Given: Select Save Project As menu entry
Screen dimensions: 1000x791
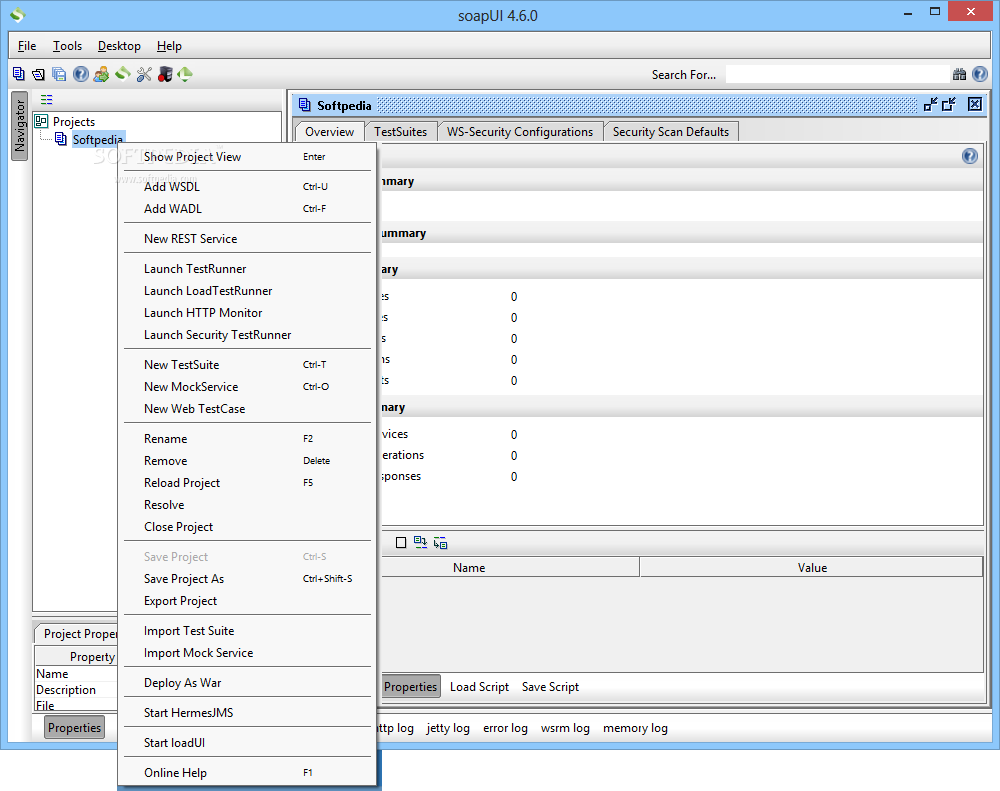Looking at the screenshot, I should click(247, 579).
